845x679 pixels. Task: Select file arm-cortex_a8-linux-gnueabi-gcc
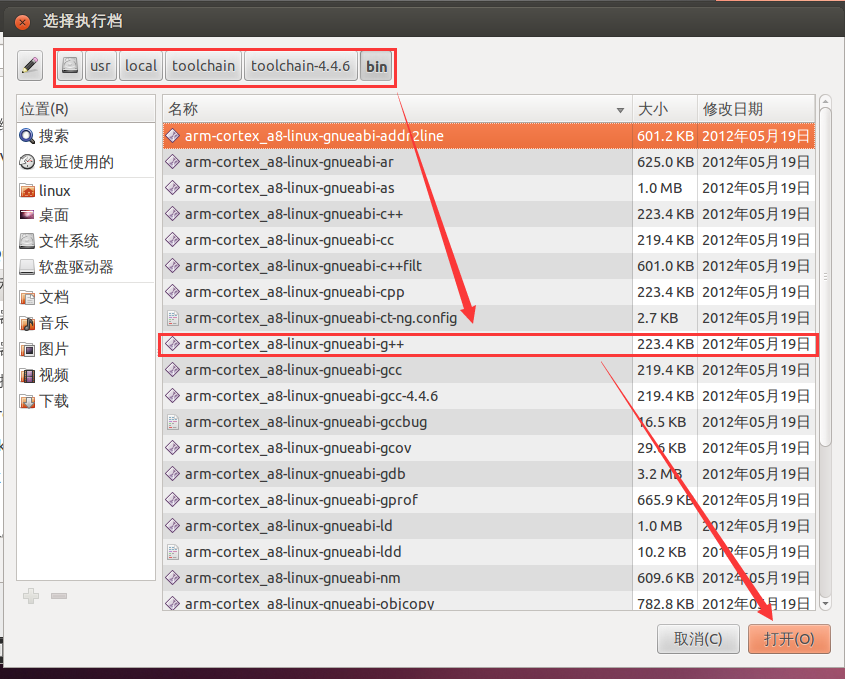tap(489, 370)
